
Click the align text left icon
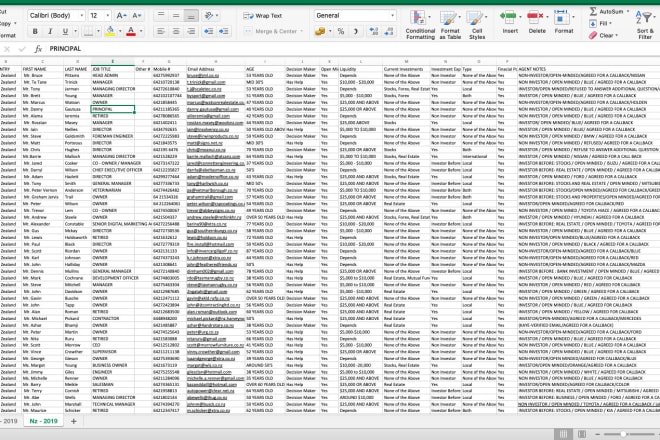pyautogui.click(x=161, y=31)
